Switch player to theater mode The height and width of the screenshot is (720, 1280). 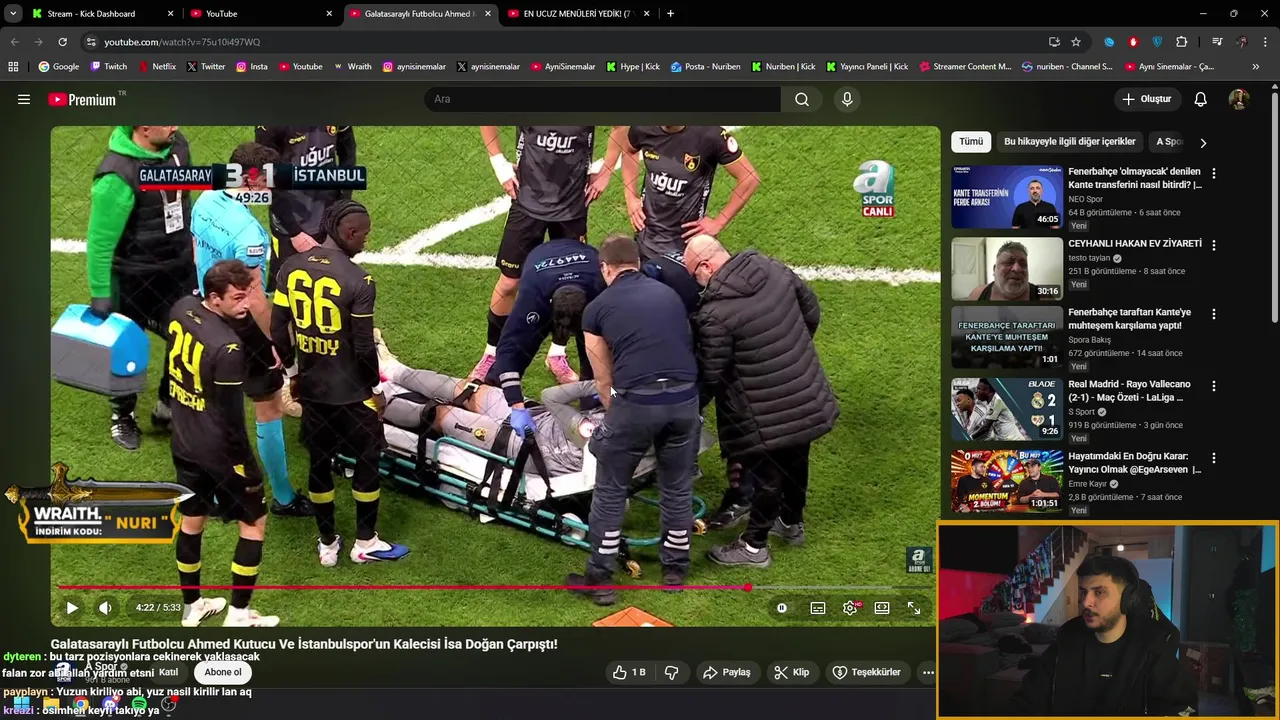pyautogui.click(x=882, y=607)
